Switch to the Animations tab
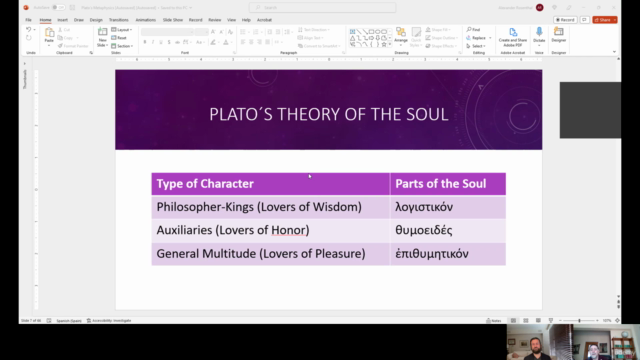This screenshot has height=360, width=640. [146, 20]
